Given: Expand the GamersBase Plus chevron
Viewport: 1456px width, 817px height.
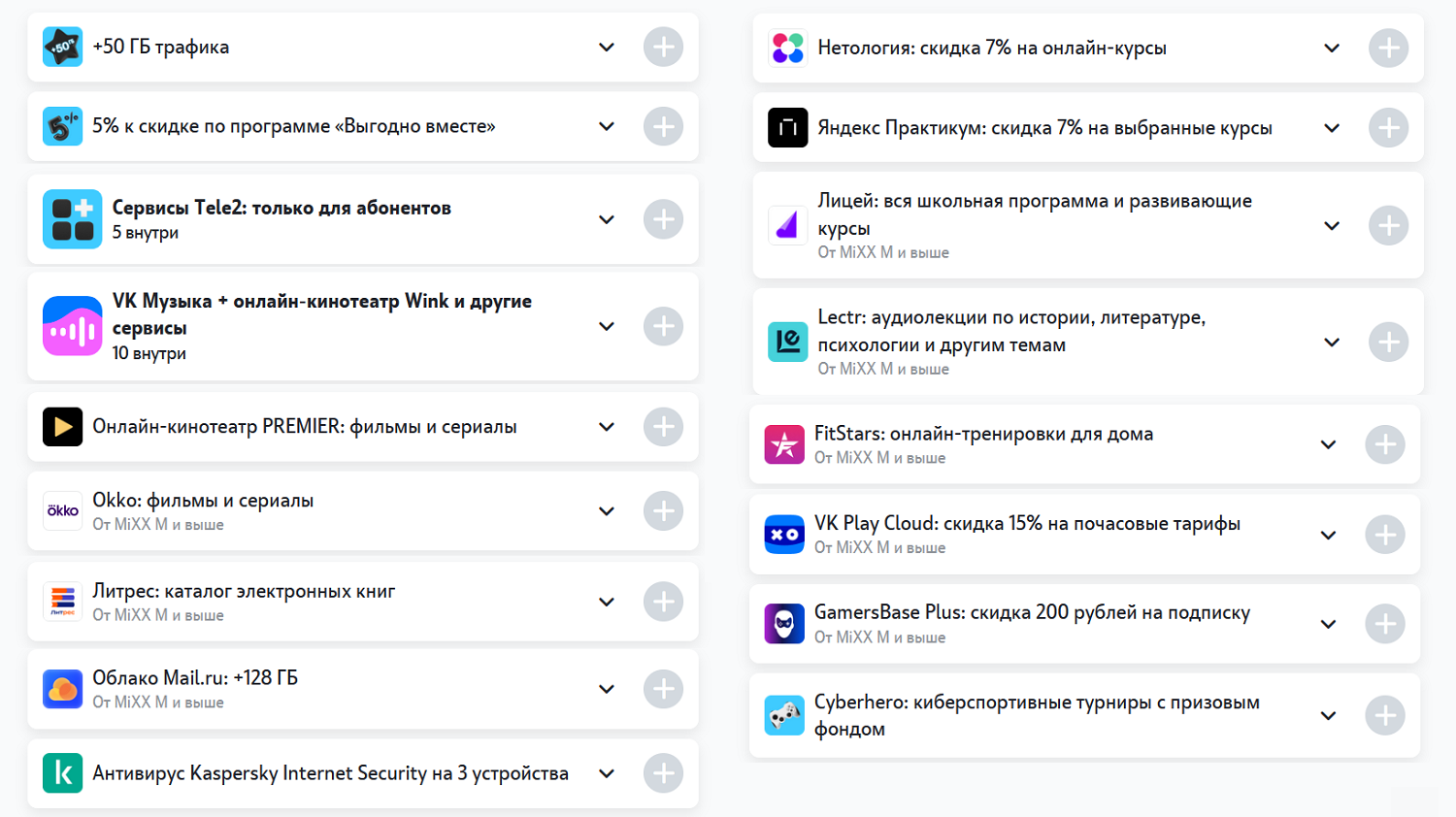Looking at the screenshot, I should coord(1328,624).
